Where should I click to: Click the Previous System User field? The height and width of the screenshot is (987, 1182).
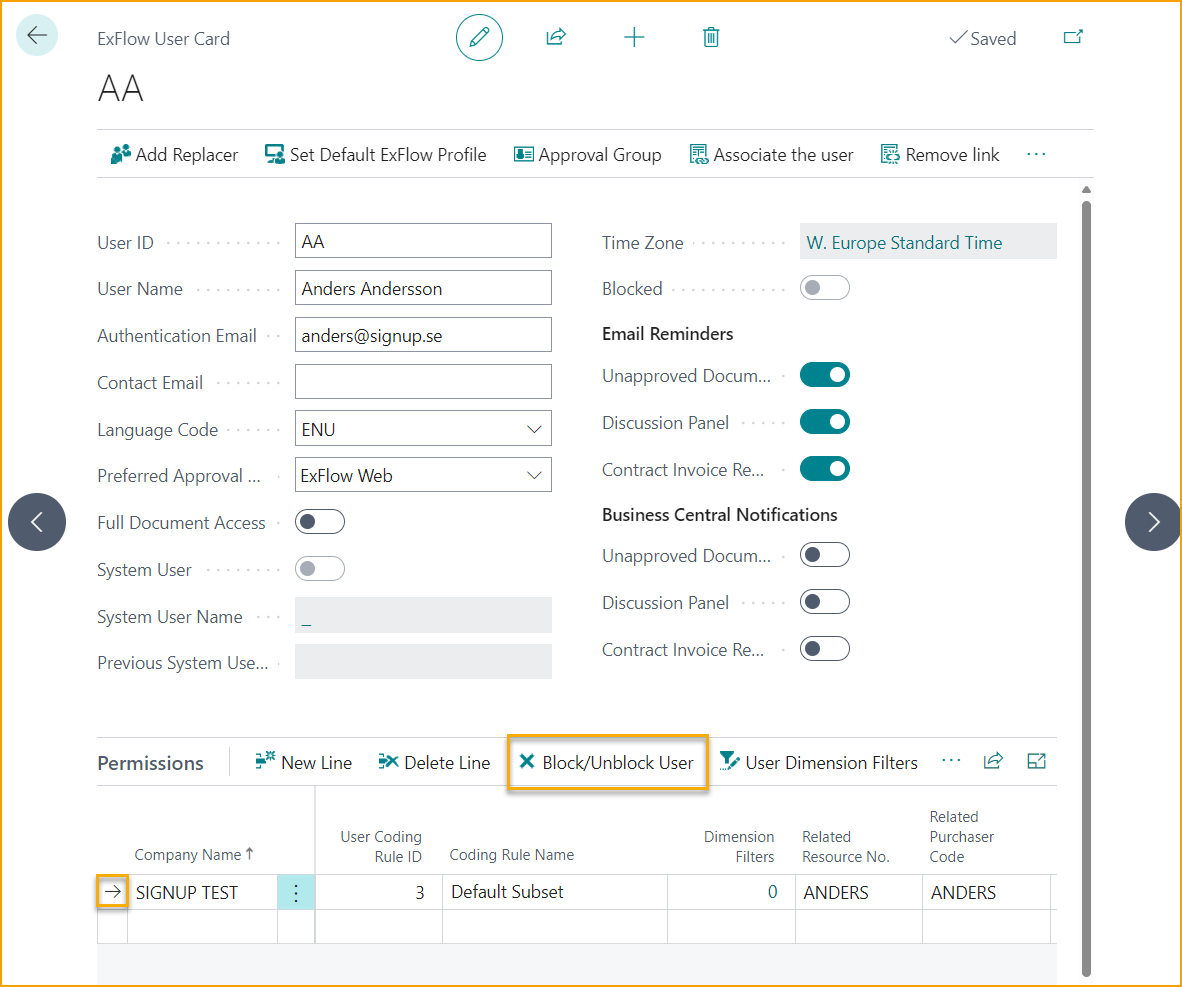(423, 662)
